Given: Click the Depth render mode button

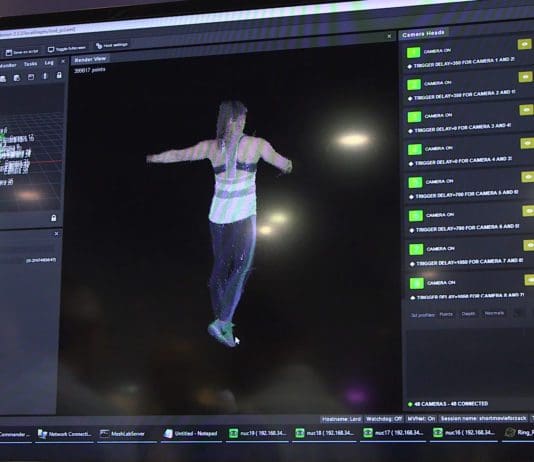Looking at the screenshot, I should click(468, 314).
